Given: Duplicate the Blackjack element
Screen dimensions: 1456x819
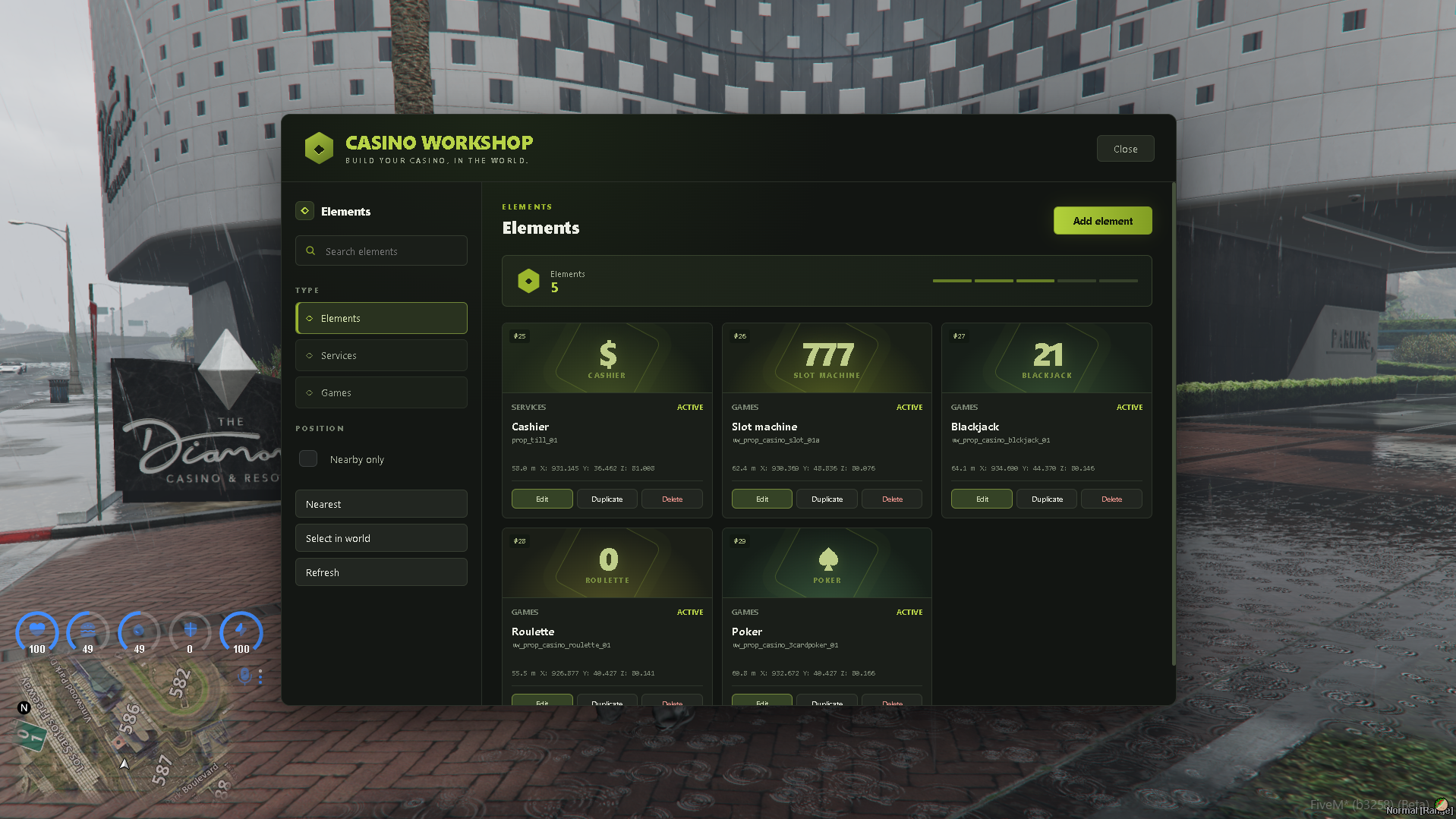Looking at the screenshot, I should point(1047,499).
